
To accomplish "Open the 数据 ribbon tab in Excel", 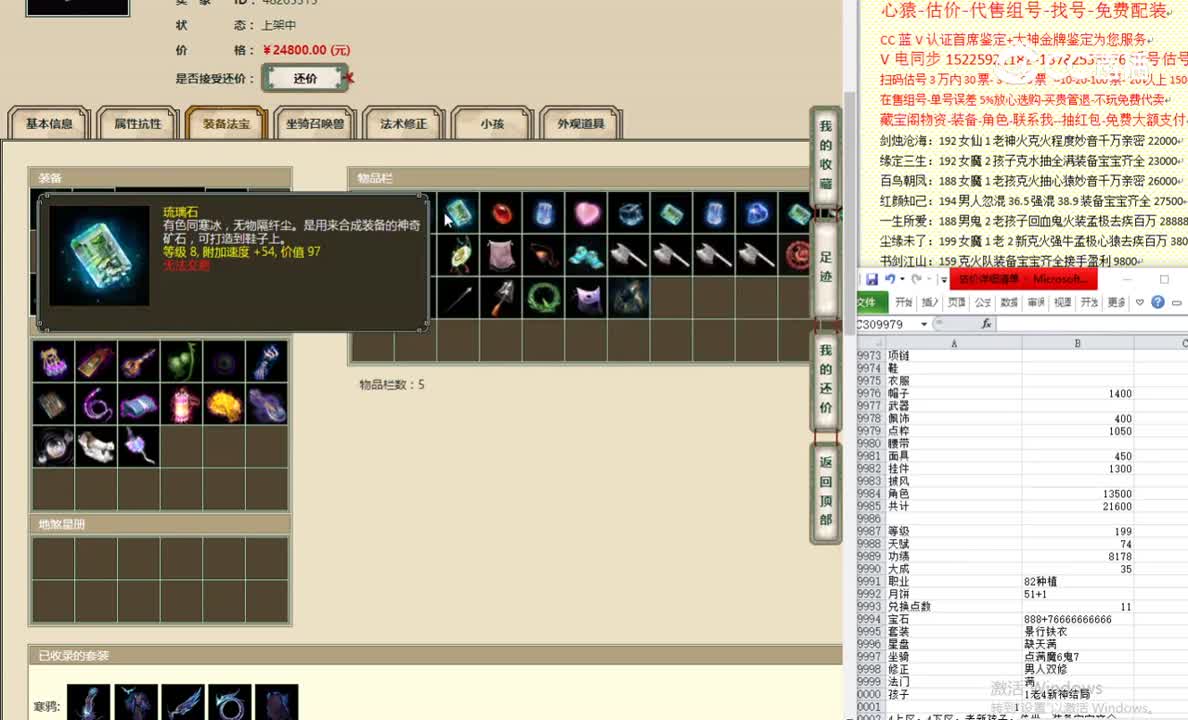I will point(1008,302).
